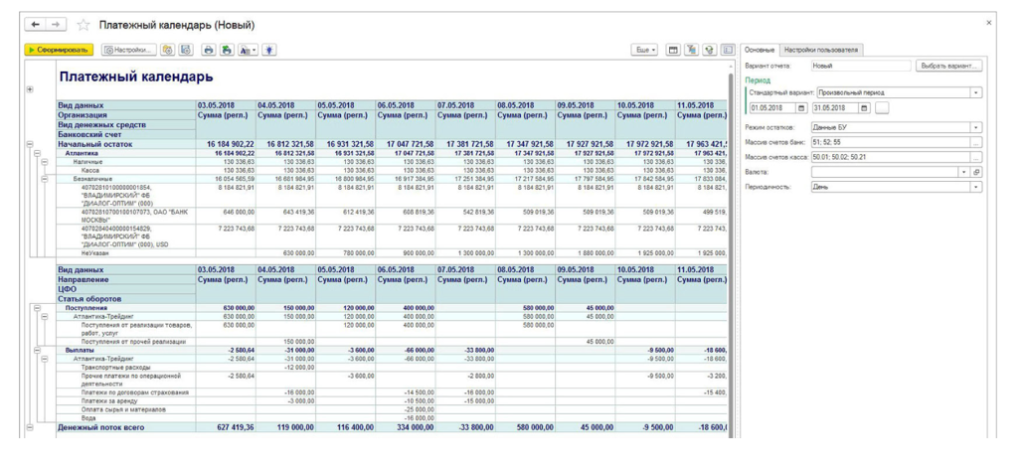1024x470 pixels.
Task: Toggle the settings side panel icon
Action: [x=728, y=50]
